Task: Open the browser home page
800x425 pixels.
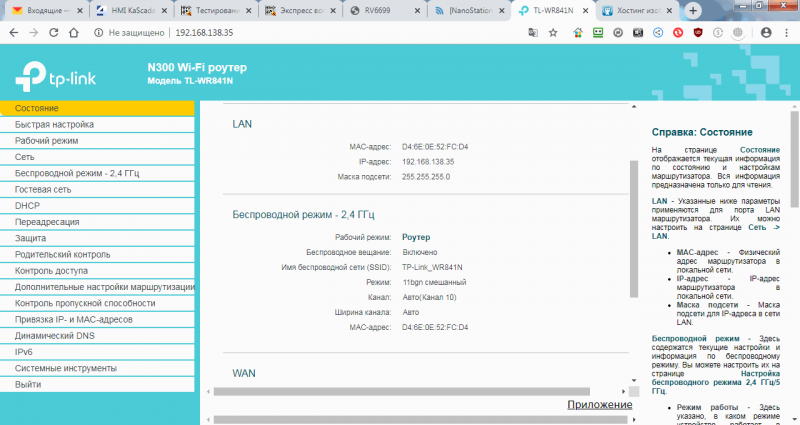Action: click(74, 33)
